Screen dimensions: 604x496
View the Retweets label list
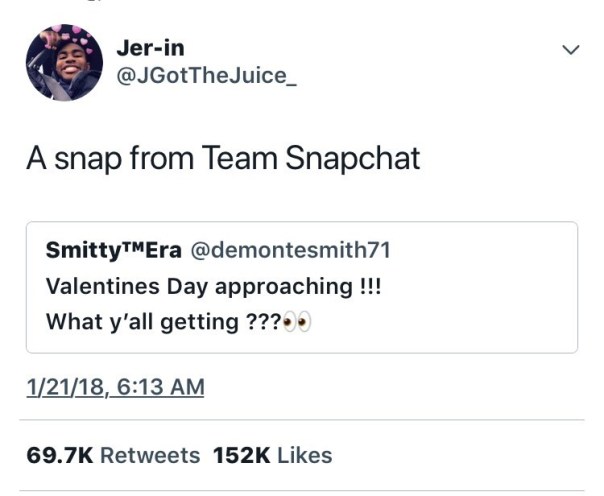(x=149, y=455)
